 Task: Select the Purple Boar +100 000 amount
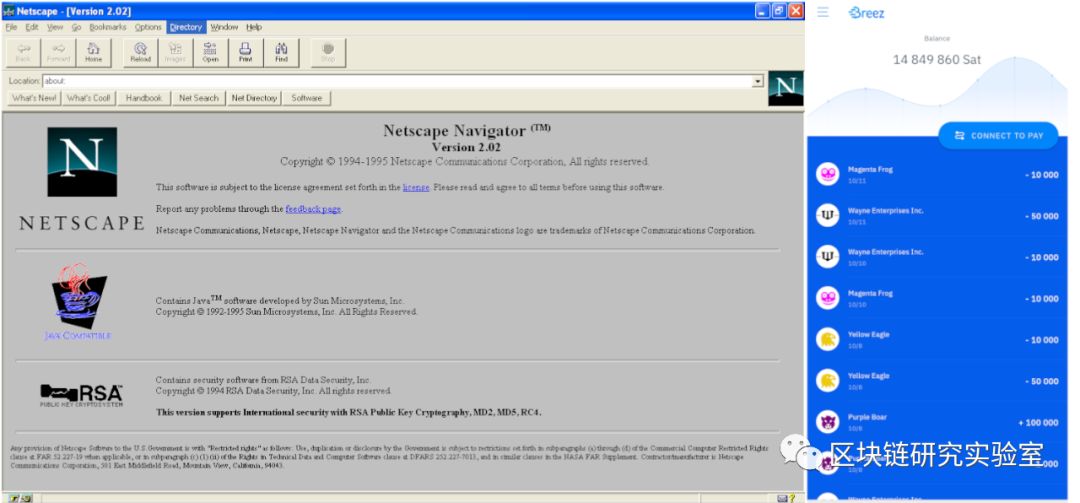[x=1038, y=422]
